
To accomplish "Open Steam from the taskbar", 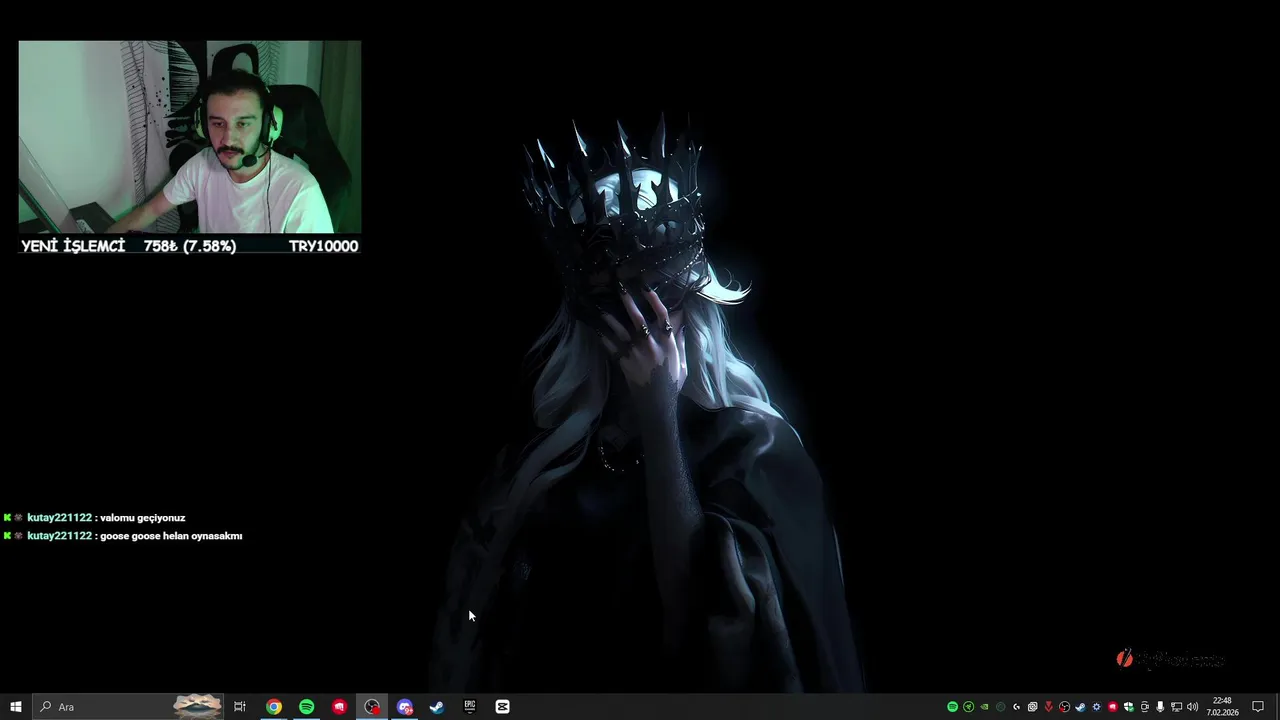I will coord(437,707).
